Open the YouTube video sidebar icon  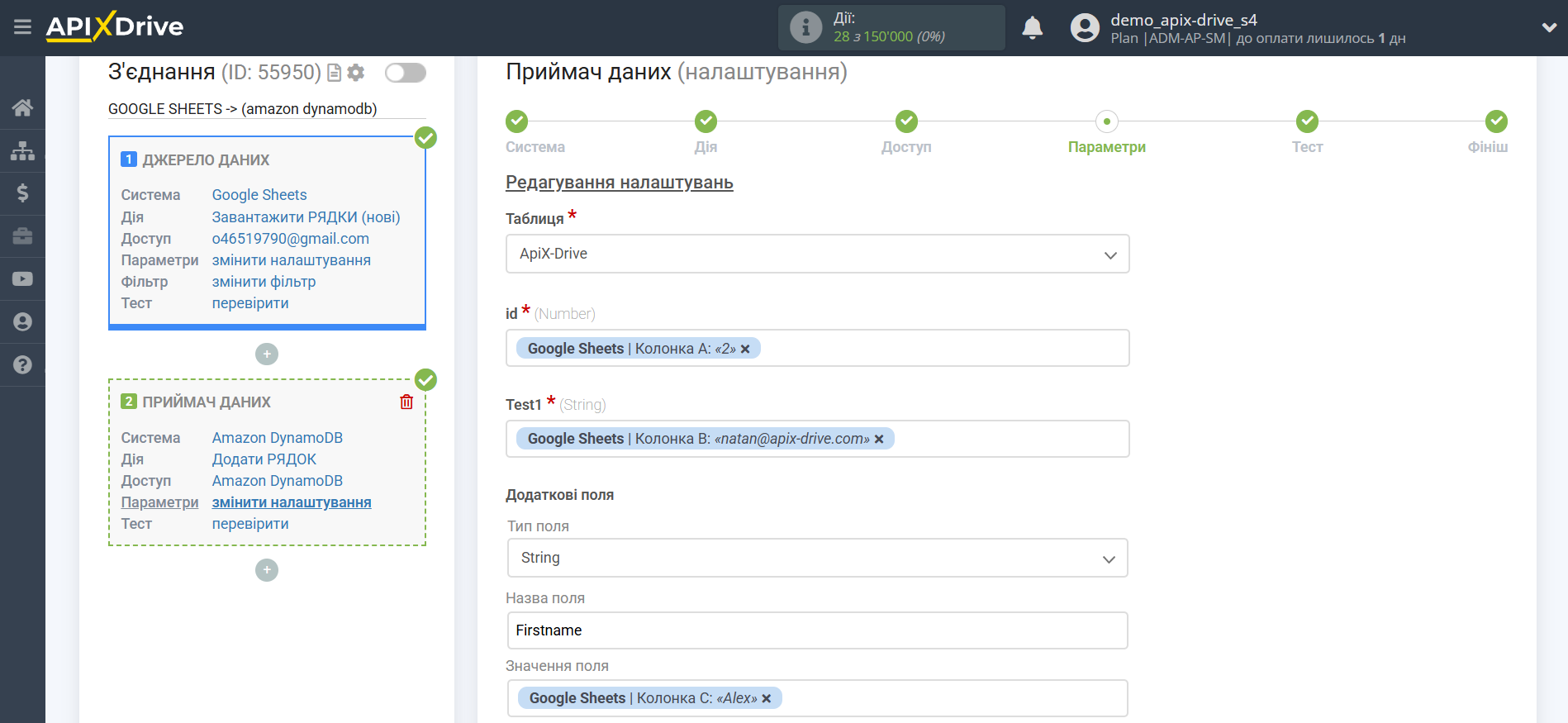click(22, 279)
